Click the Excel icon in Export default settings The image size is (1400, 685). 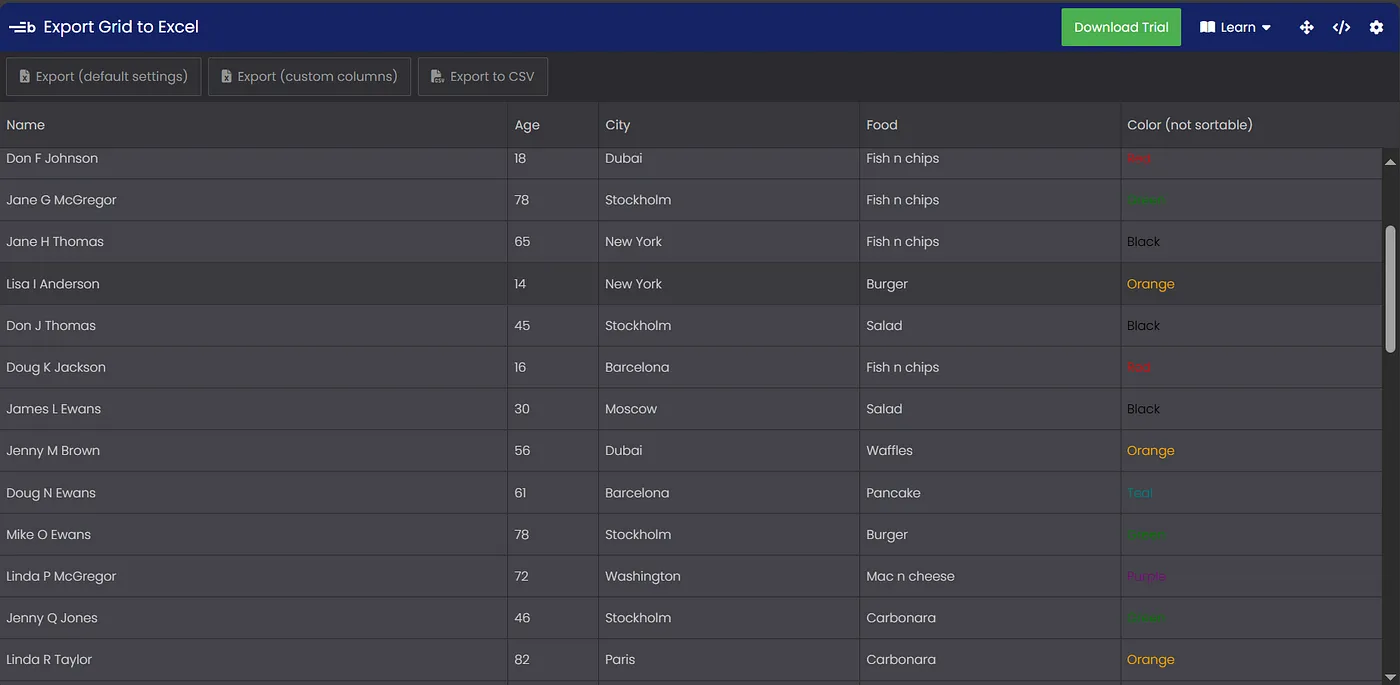25,77
